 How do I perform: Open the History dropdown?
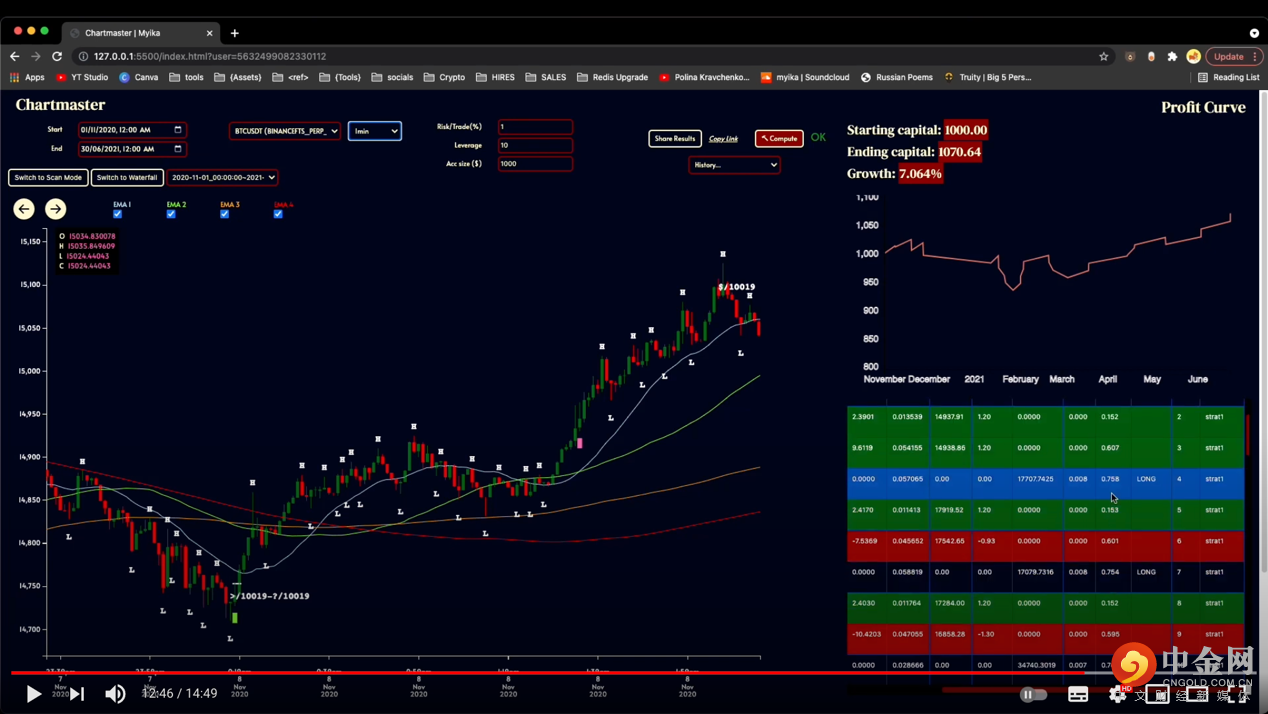pos(734,165)
